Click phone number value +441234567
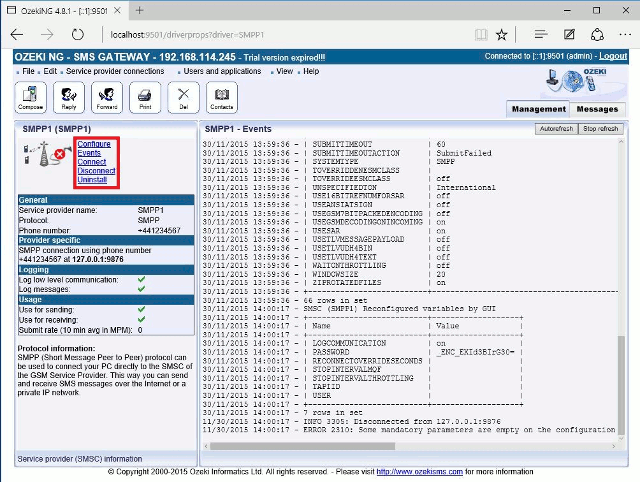Image resolution: width=640 pixels, height=482 pixels. [159, 230]
